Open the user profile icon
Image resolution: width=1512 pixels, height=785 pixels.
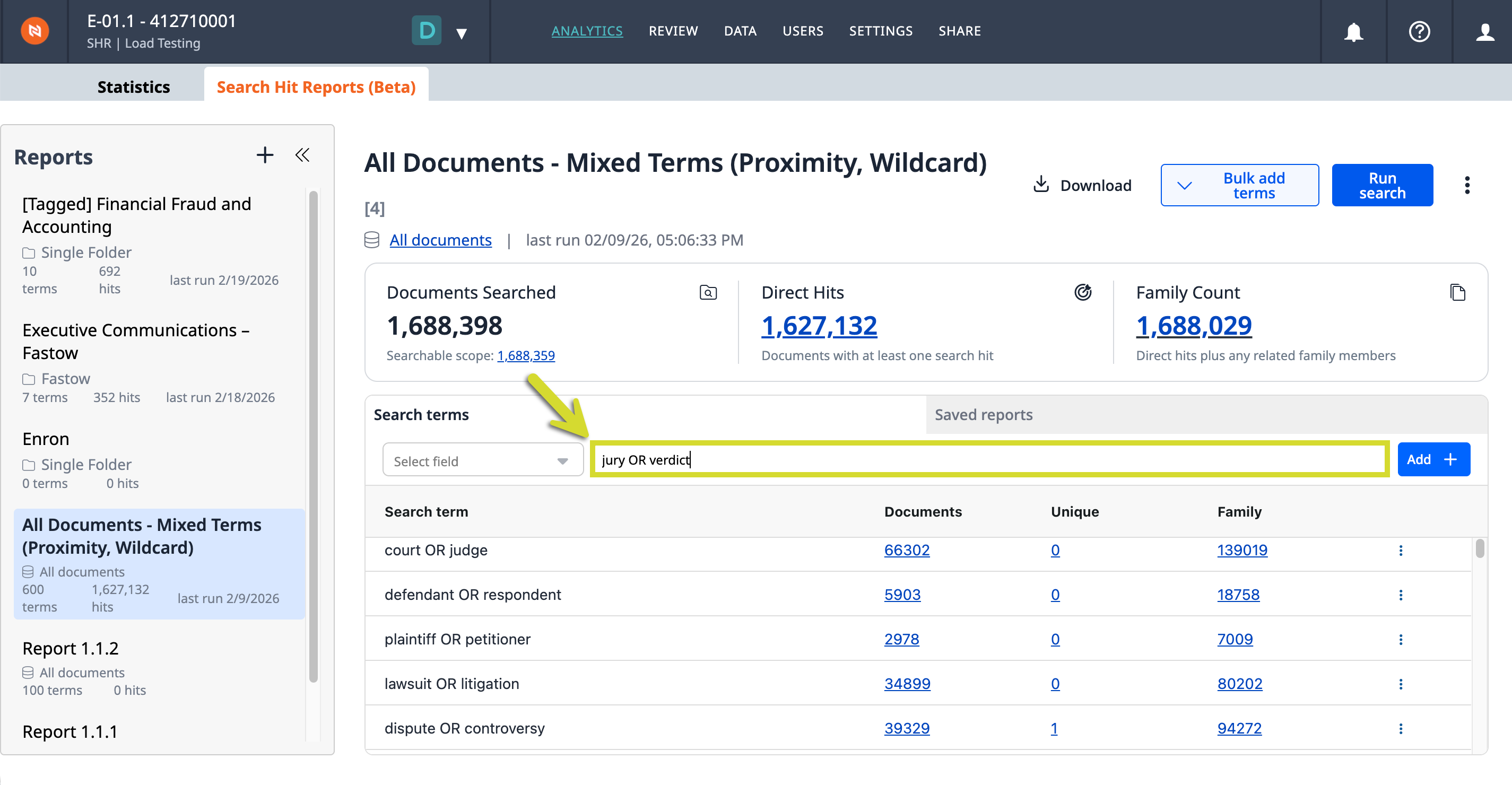(1485, 32)
